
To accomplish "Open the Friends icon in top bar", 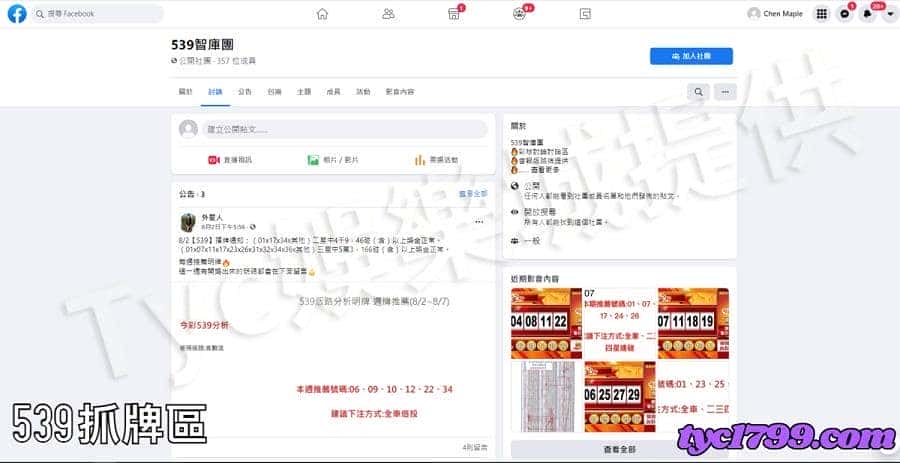I will [389, 14].
